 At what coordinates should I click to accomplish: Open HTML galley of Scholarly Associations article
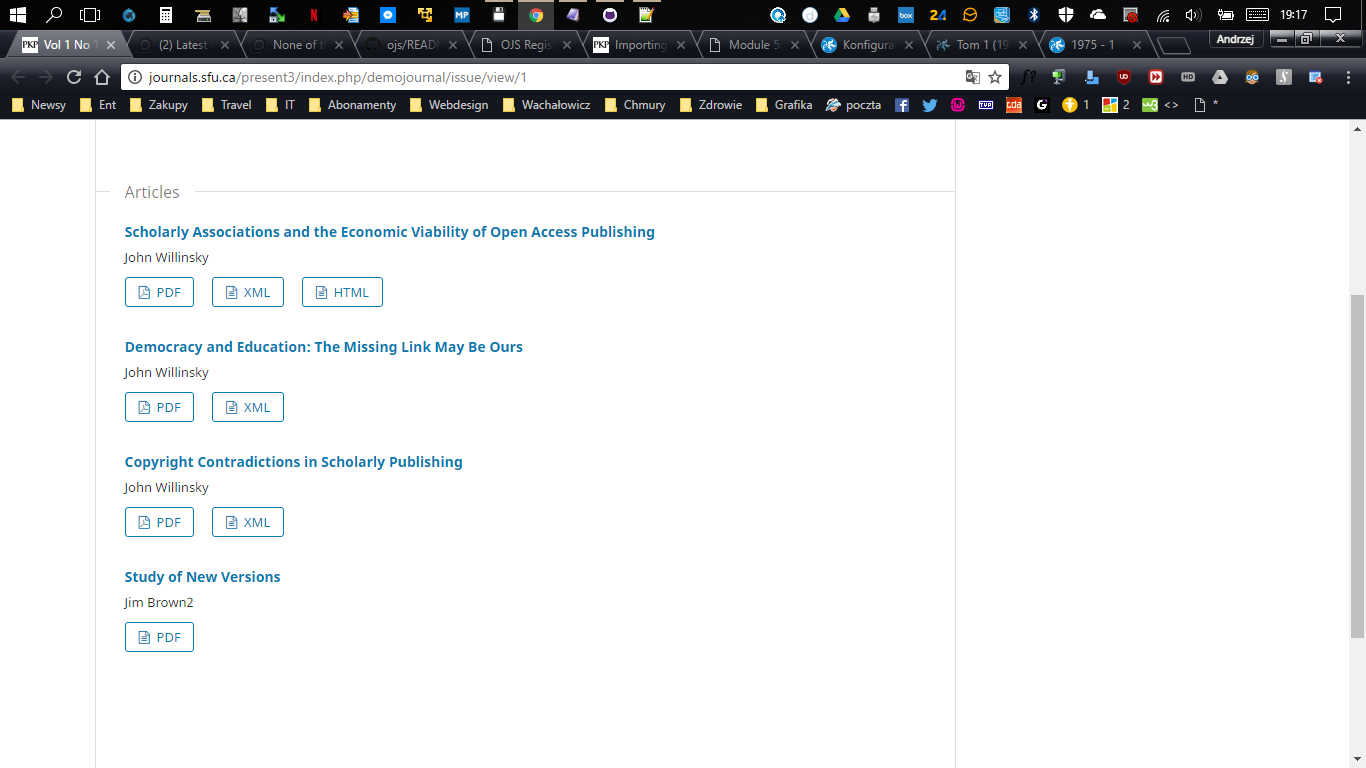point(342,292)
